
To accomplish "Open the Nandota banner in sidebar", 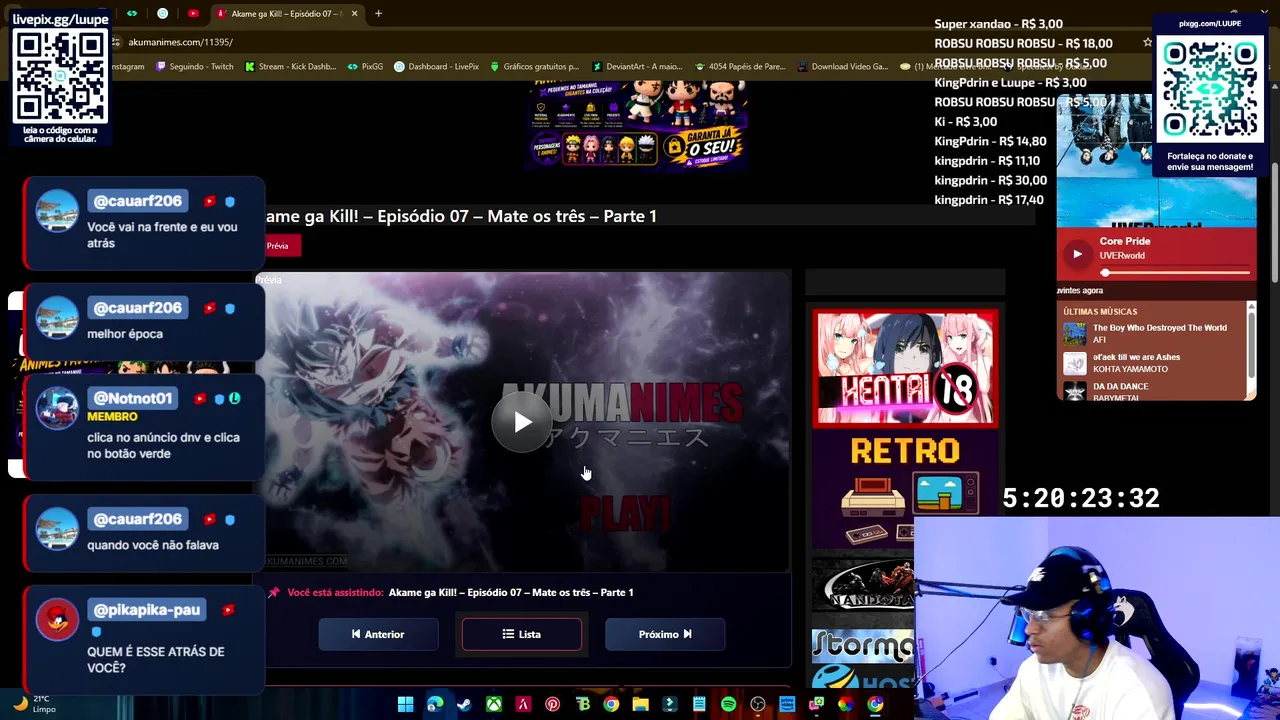I will pos(863,586).
